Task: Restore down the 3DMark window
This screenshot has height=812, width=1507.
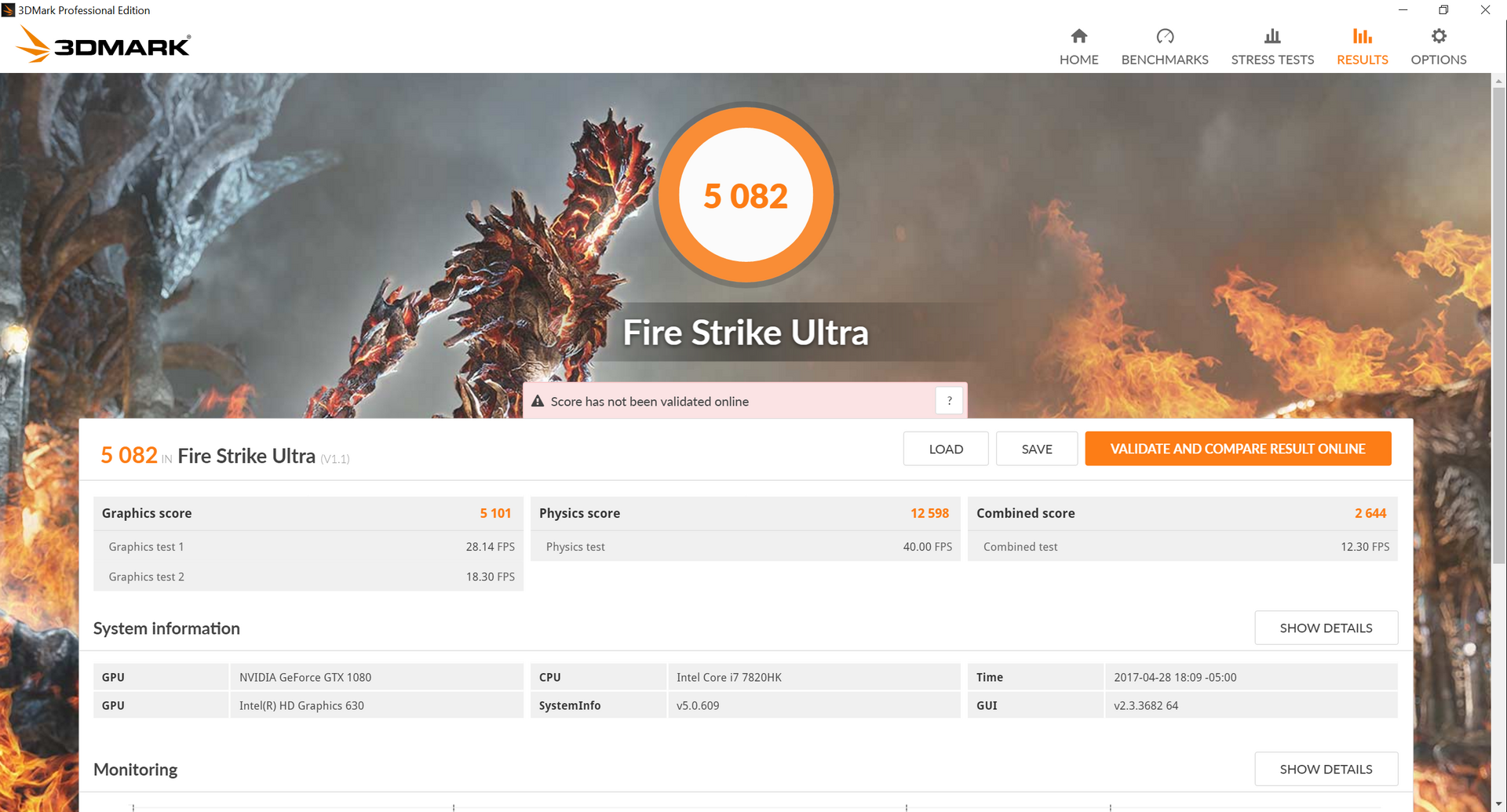Action: pos(1443,10)
